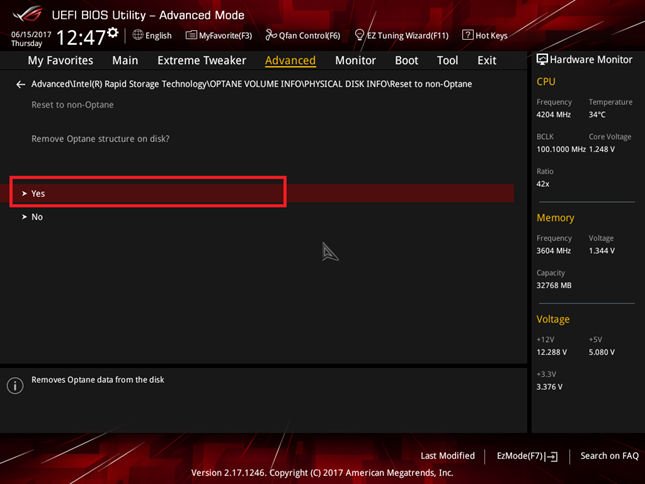645x484 pixels.
Task: Click the Version 2.17.1246 copyright text
Action: [322, 473]
